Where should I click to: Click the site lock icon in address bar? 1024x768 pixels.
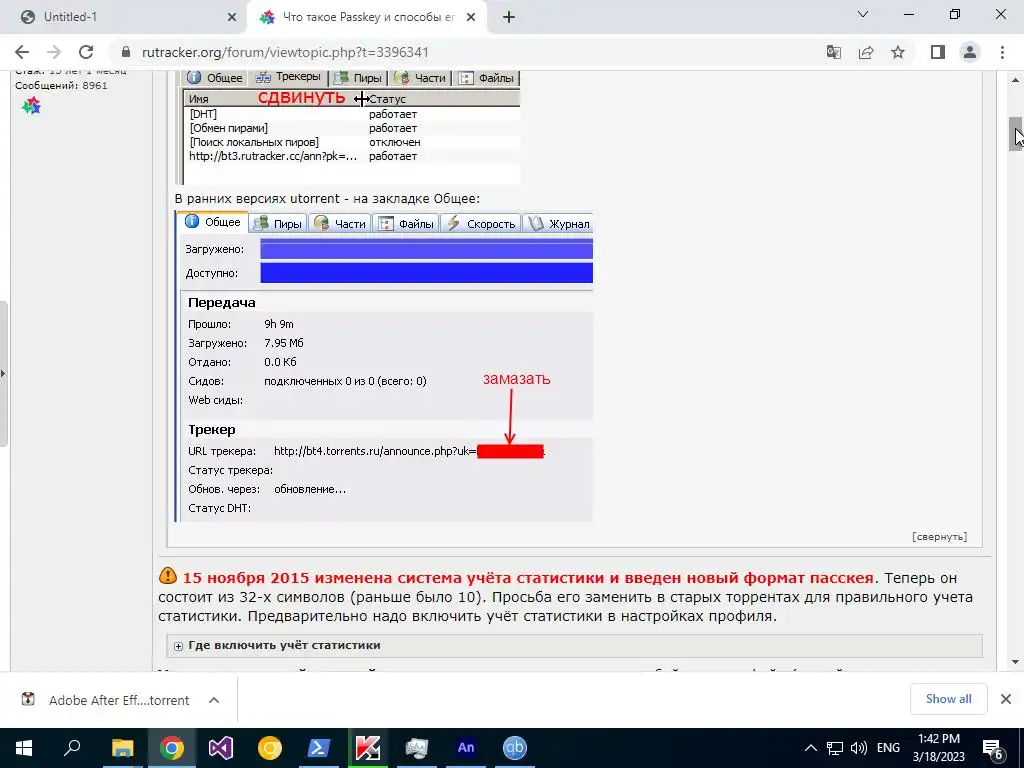pyautogui.click(x=126, y=52)
